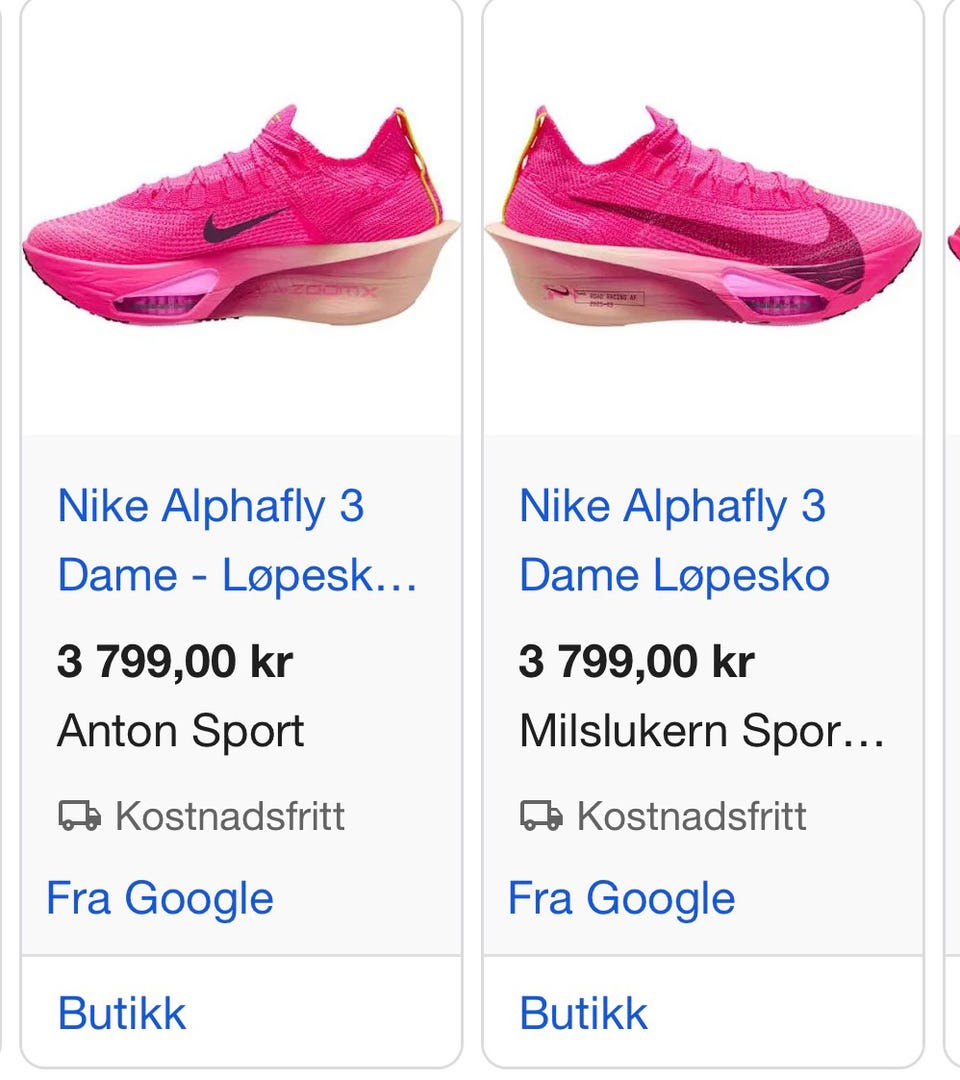Open the Anton Sport pink shoe image
This screenshot has width=960, height=1080.
[241, 217]
